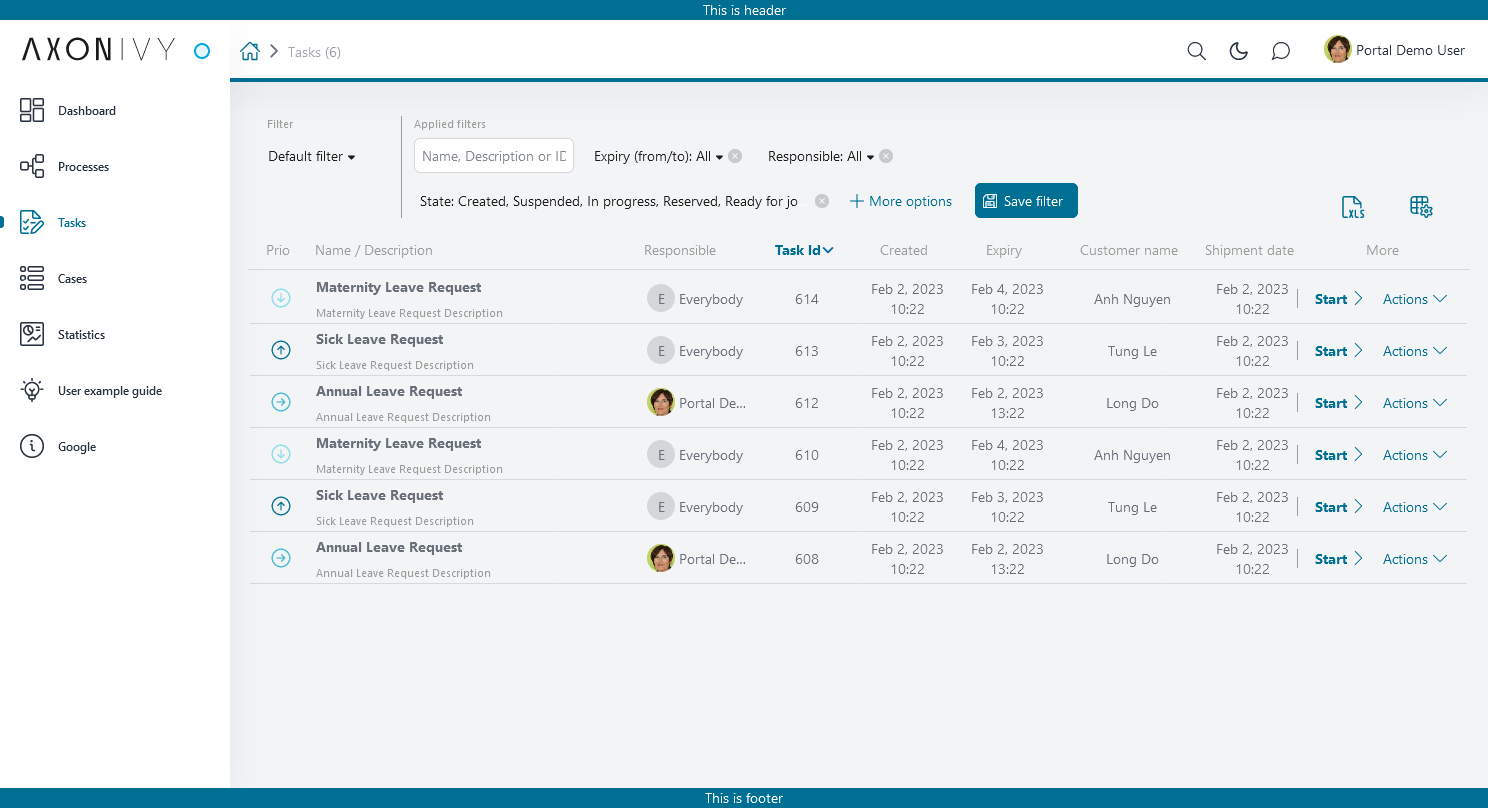
Task: Expand Actions menu for task 608
Action: (1414, 559)
